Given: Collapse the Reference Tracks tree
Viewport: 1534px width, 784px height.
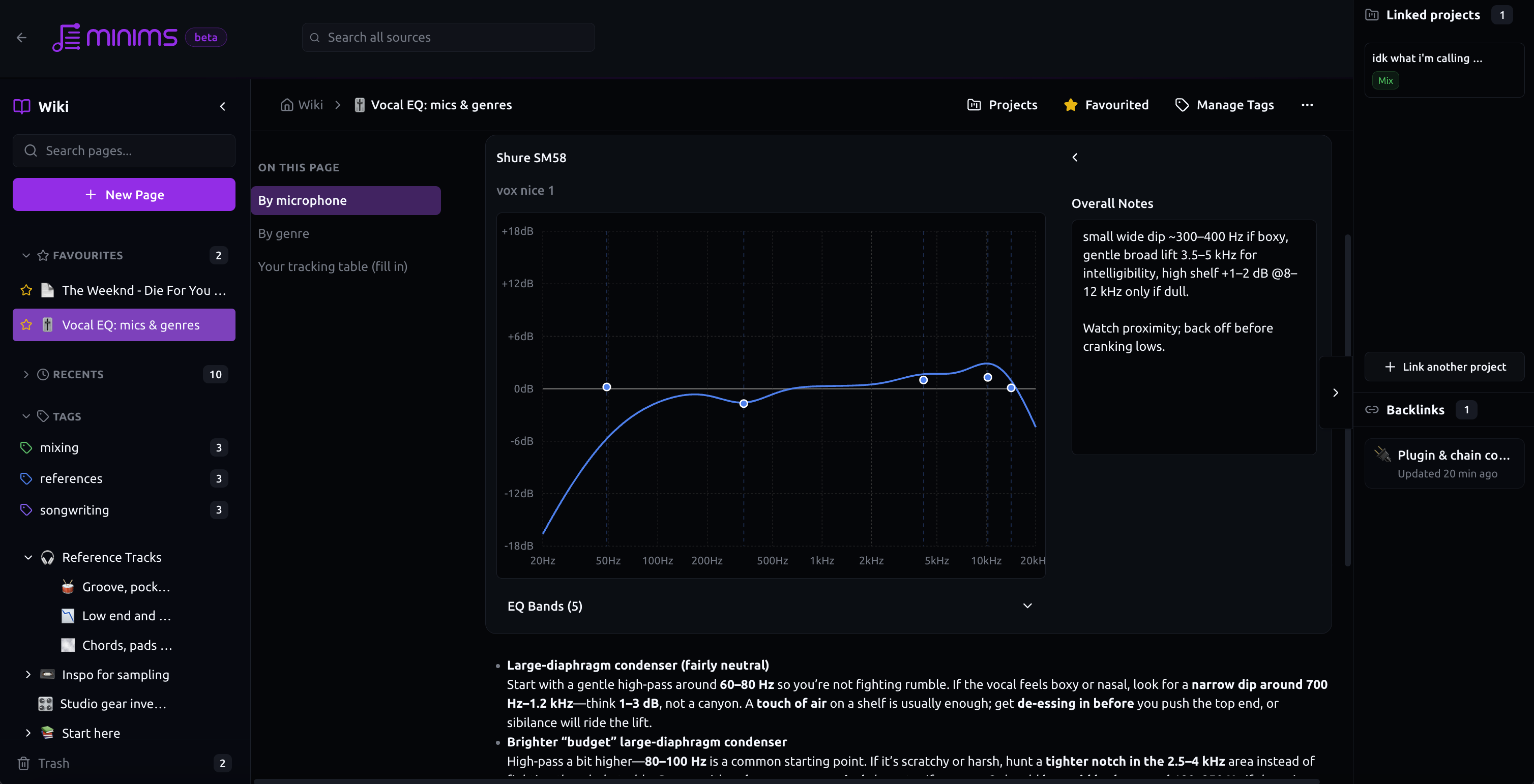Looking at the screenshot, I should click(28, 557).
